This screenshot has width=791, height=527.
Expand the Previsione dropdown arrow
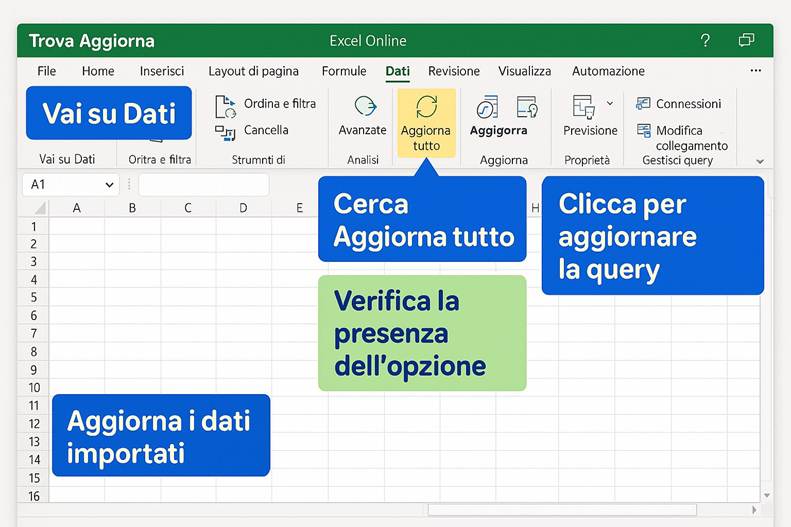[610, 103]
